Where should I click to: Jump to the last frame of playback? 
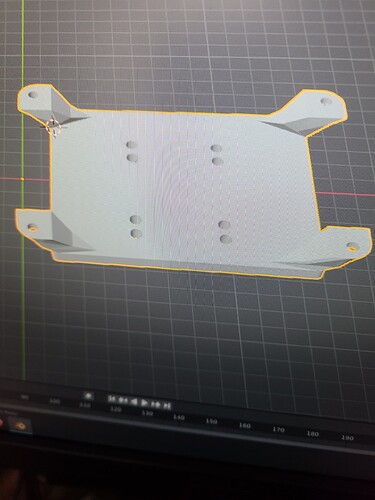[x=167, y=406]
